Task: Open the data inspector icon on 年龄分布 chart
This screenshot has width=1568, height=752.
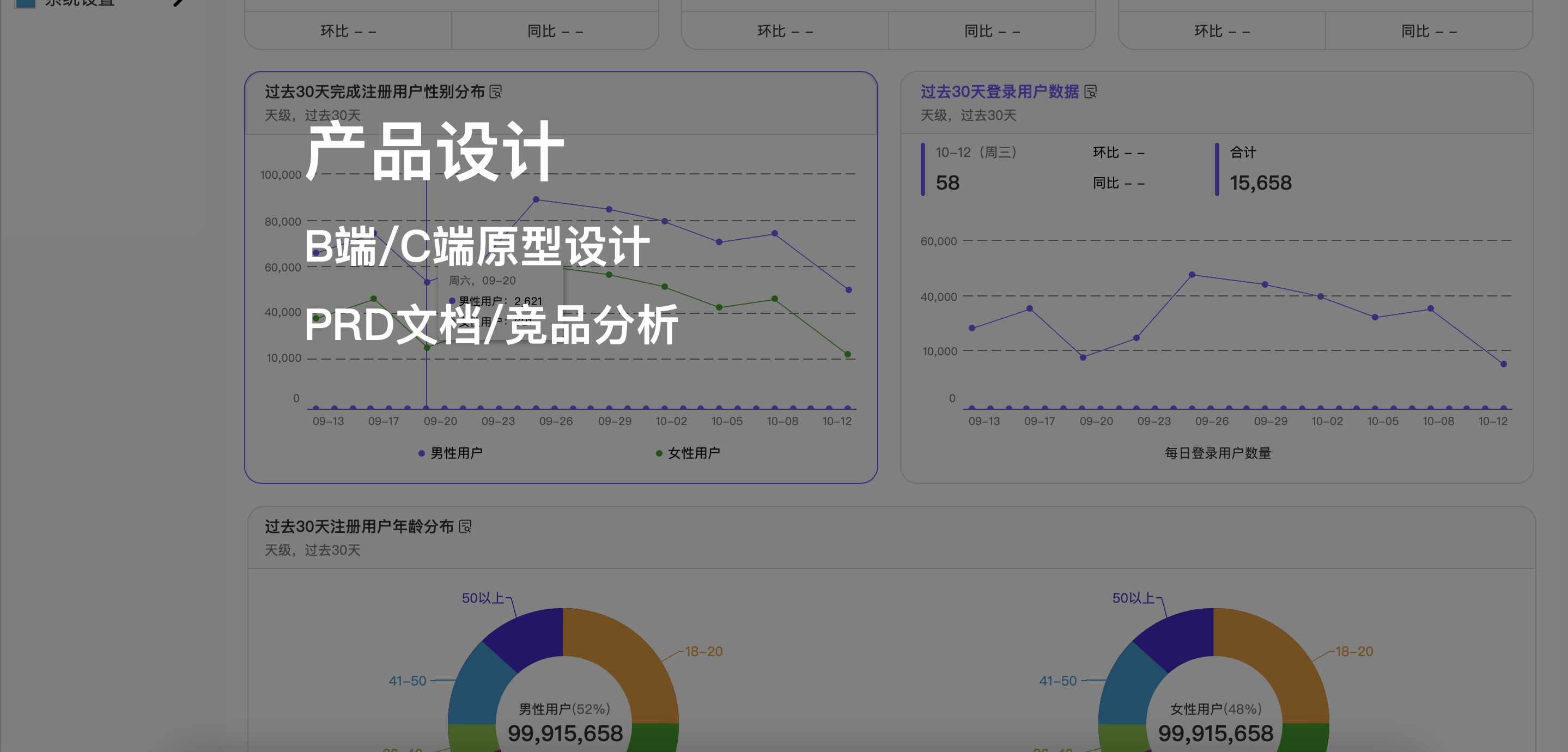Action: coord(465,526)
